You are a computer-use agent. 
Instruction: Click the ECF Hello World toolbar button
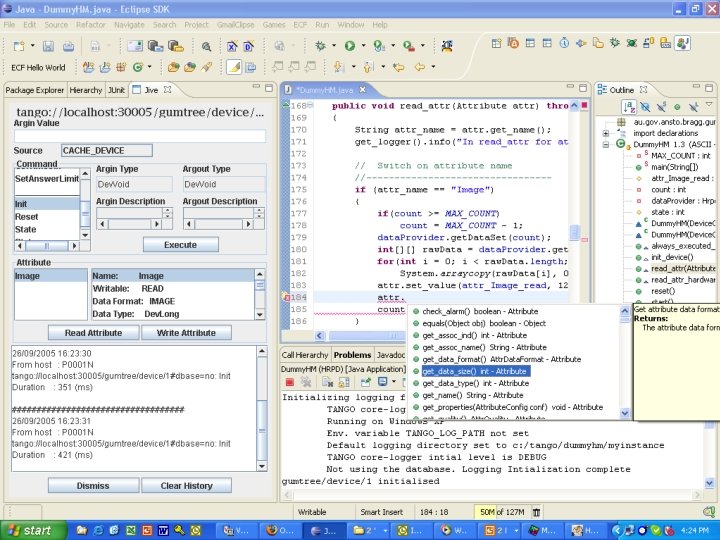pos(40,67)
